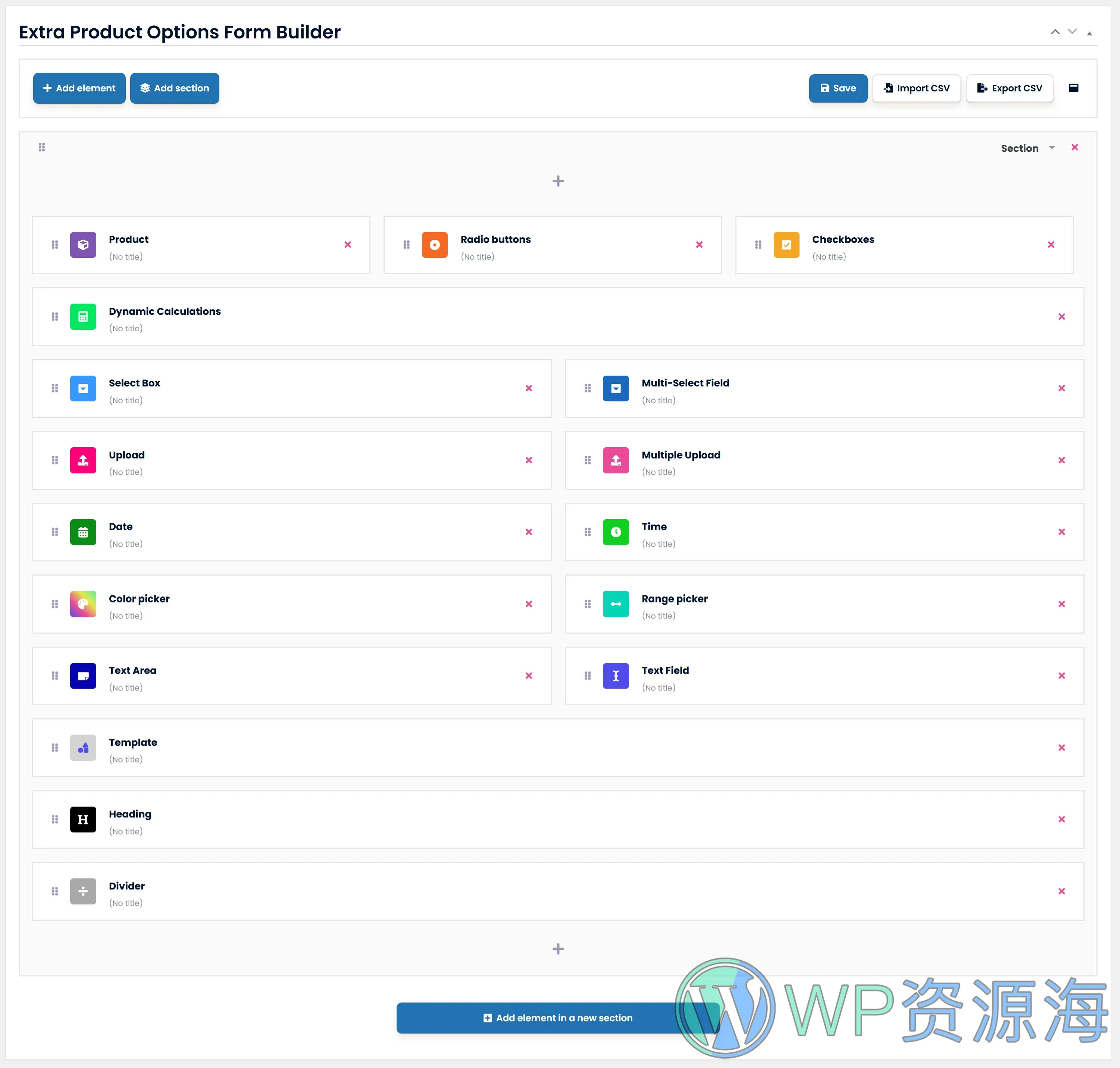Viewport: 1120px width, 1068px height.
Task: Open the Section dropdown arrow
Action: pyautogui.click(x=1052, y=148)
